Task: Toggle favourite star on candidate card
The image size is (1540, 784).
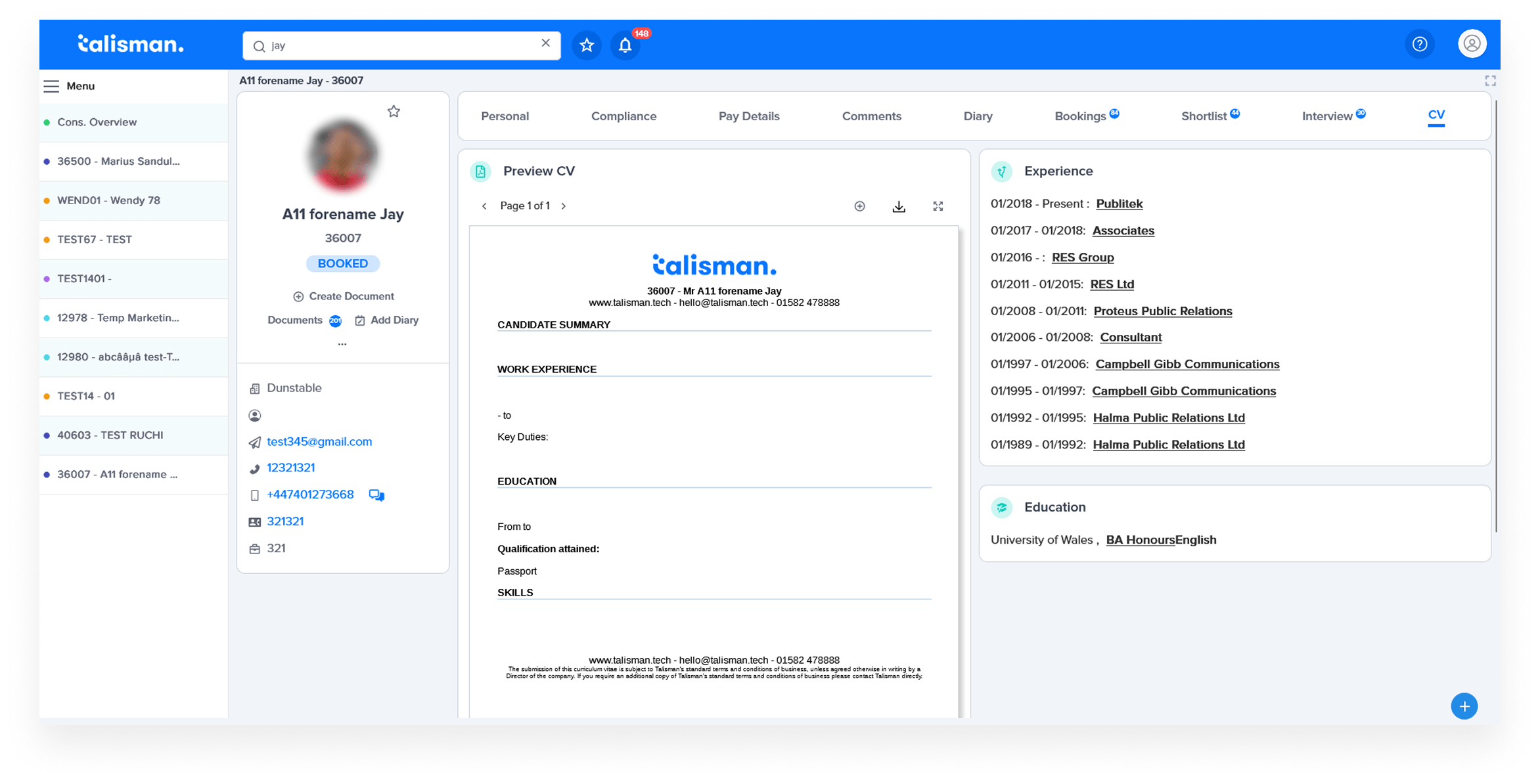Action: 394,112
